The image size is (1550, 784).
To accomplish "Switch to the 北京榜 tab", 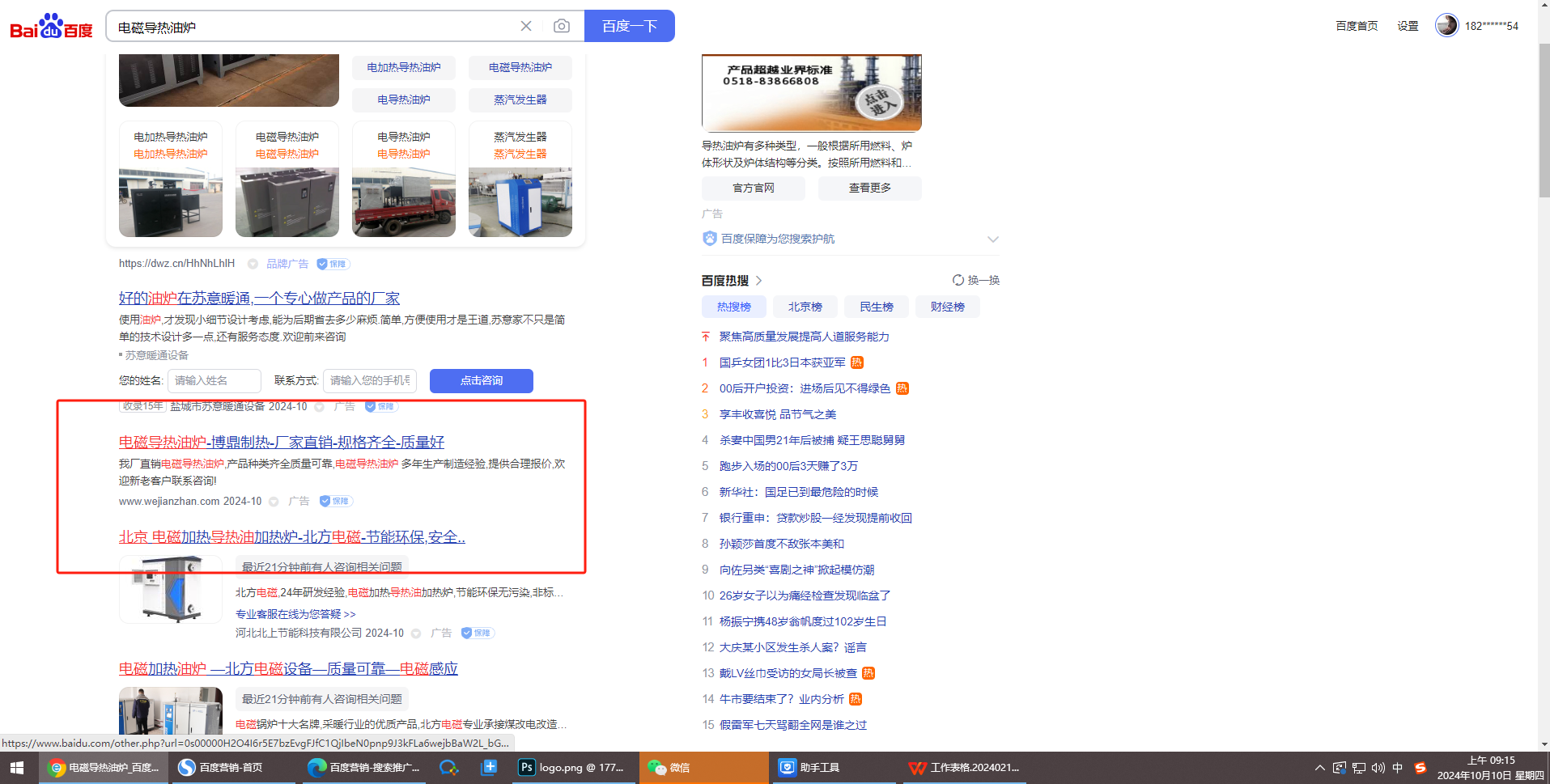I will [x=805, y=307].
